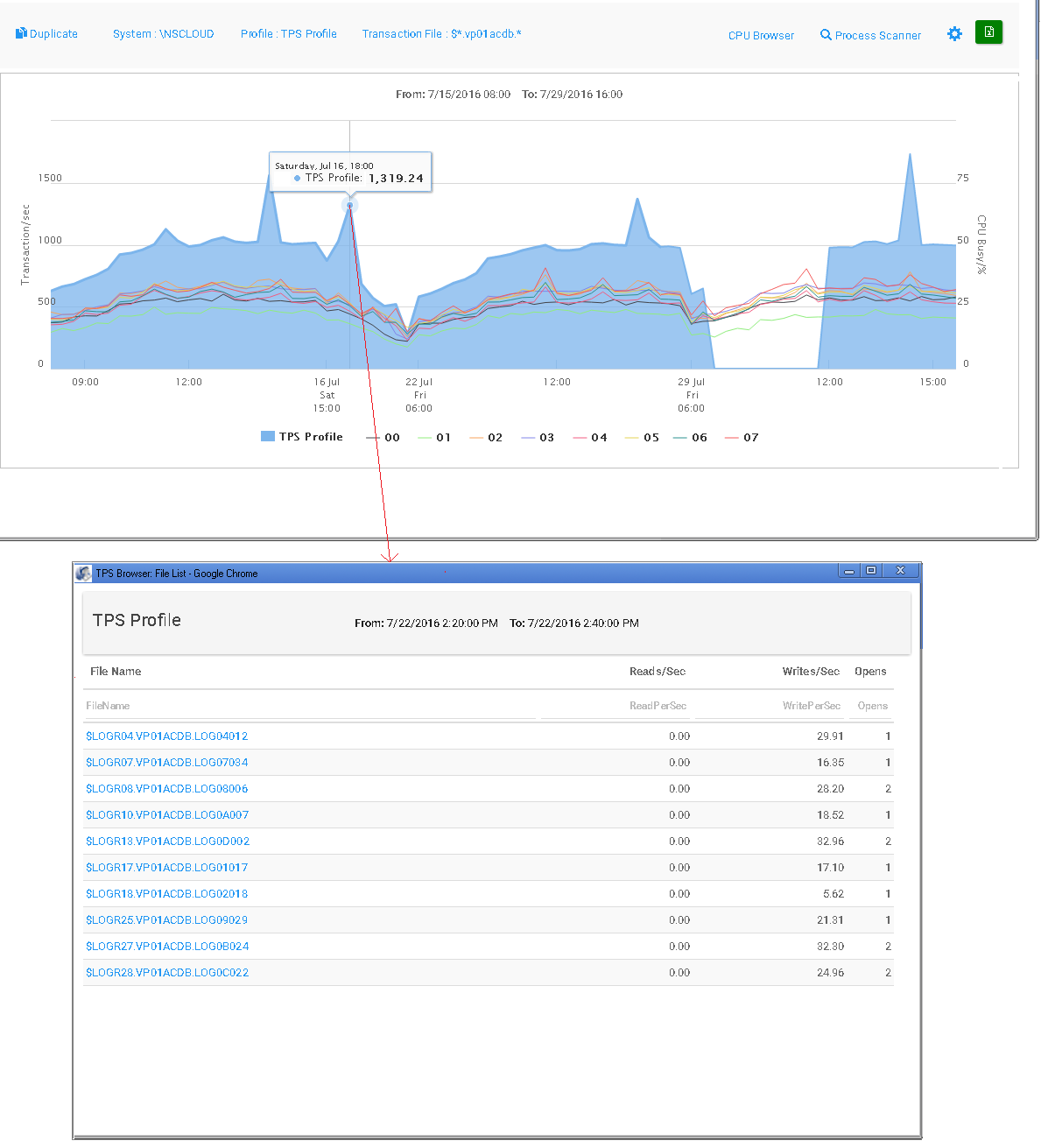Open file $LOGR04.VP01ACDB.LOG04012

(x=166, y=736)
